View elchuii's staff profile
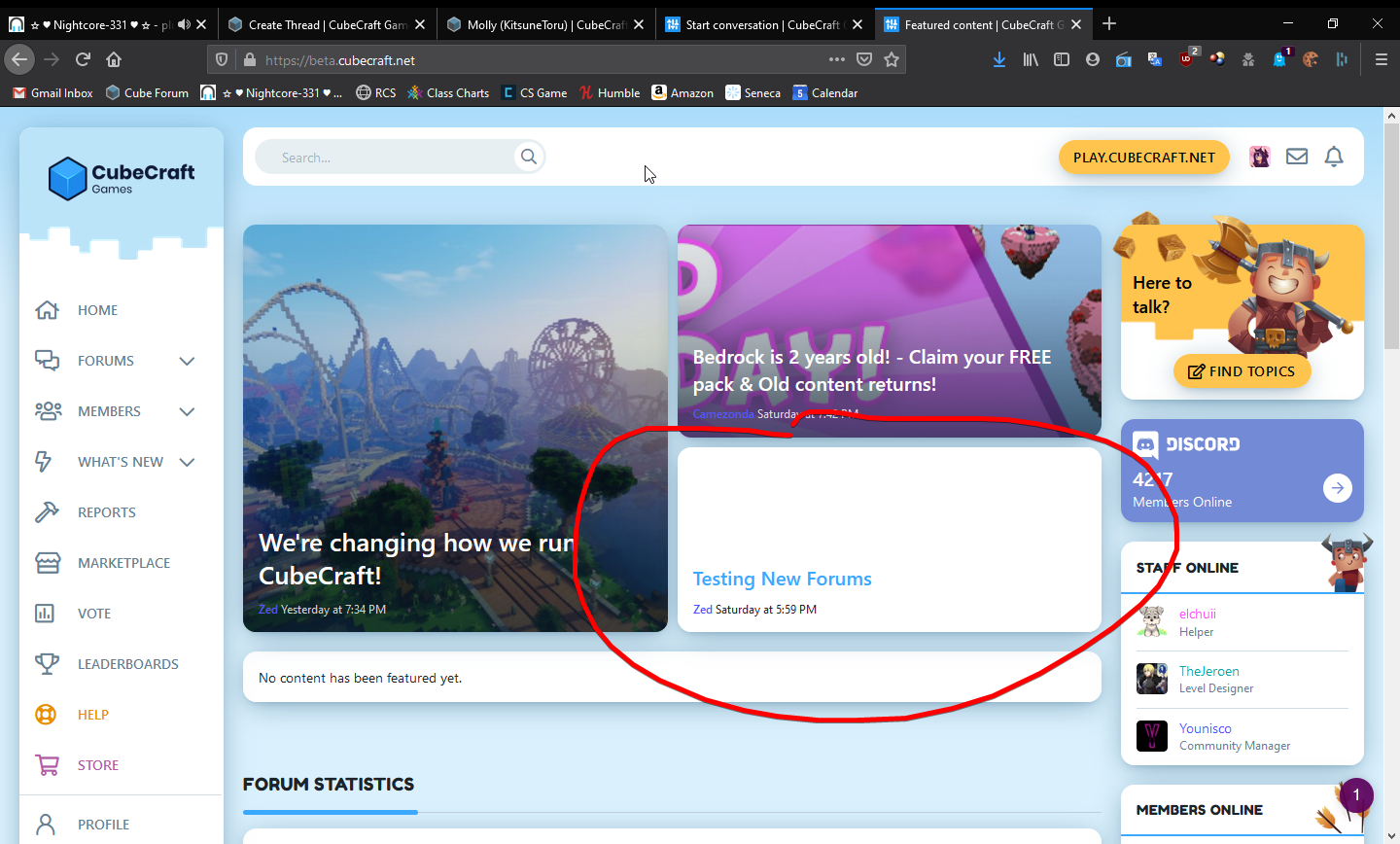 1197,614
